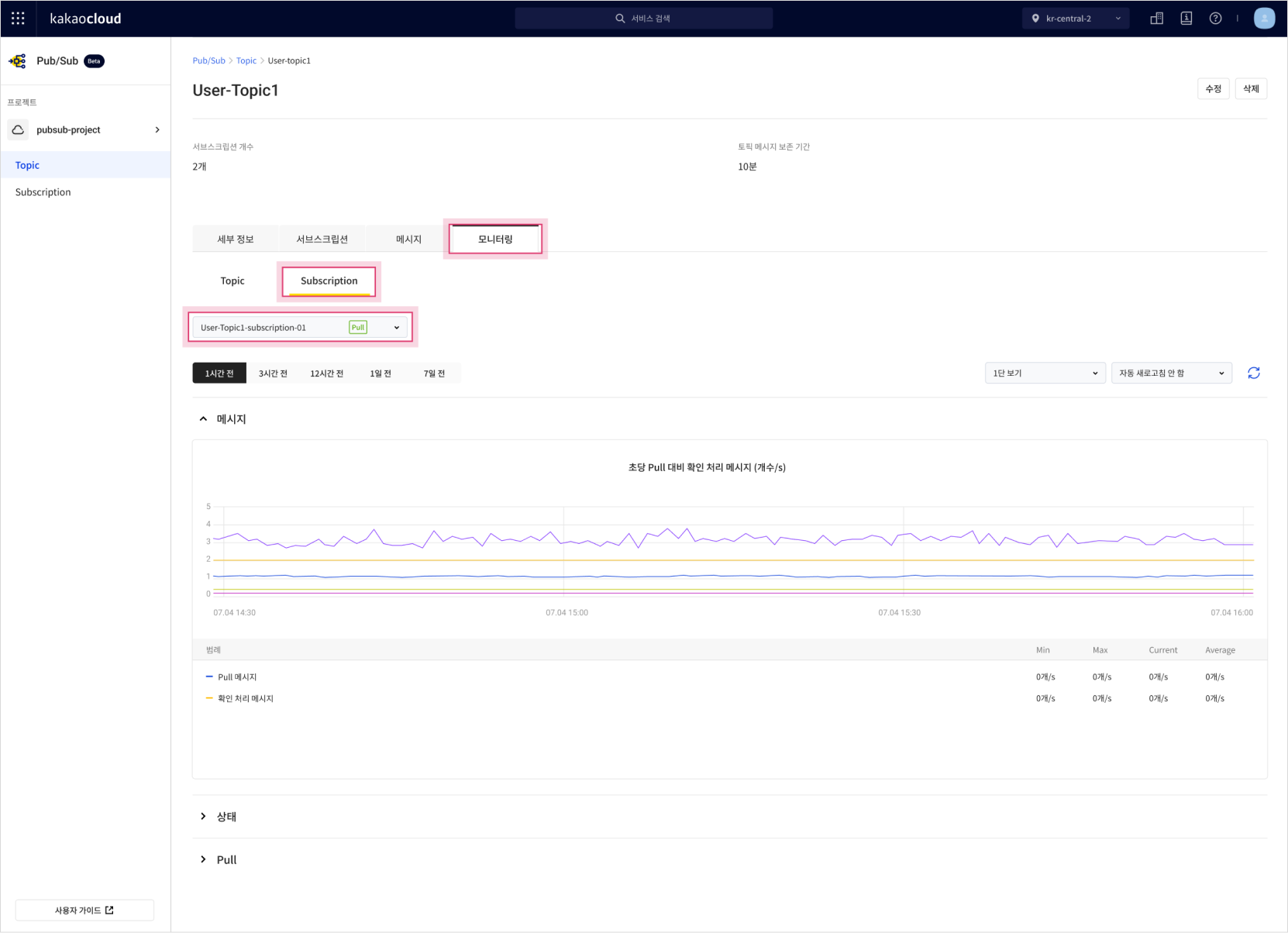Expand the 상태 section
This screenshot has width=1288, height=933.
pyautogui.click(x=203, y=817)
